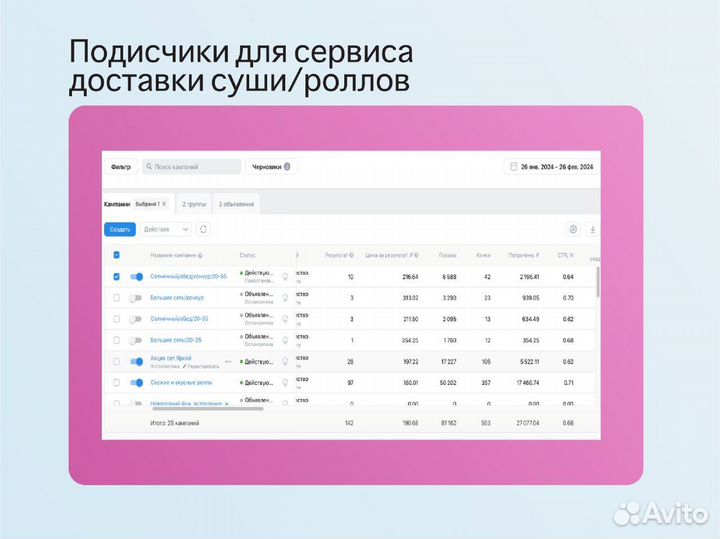Open campaign Большие сеты/конкур link

(x=177, y=298)
